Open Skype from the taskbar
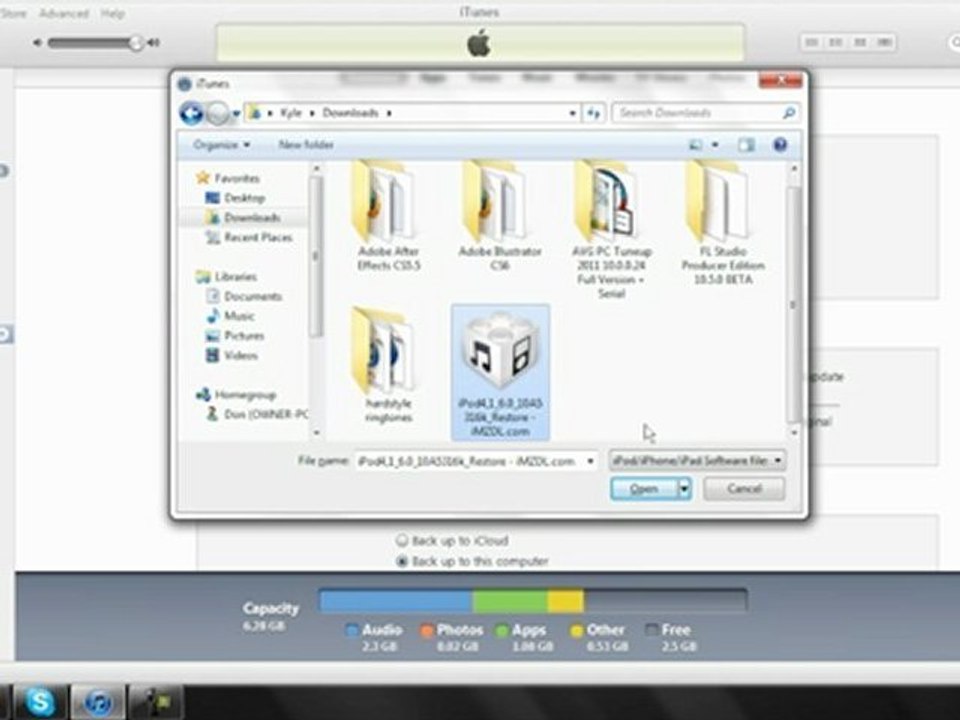This screenshot has height=720, width=960. (40, 702)
